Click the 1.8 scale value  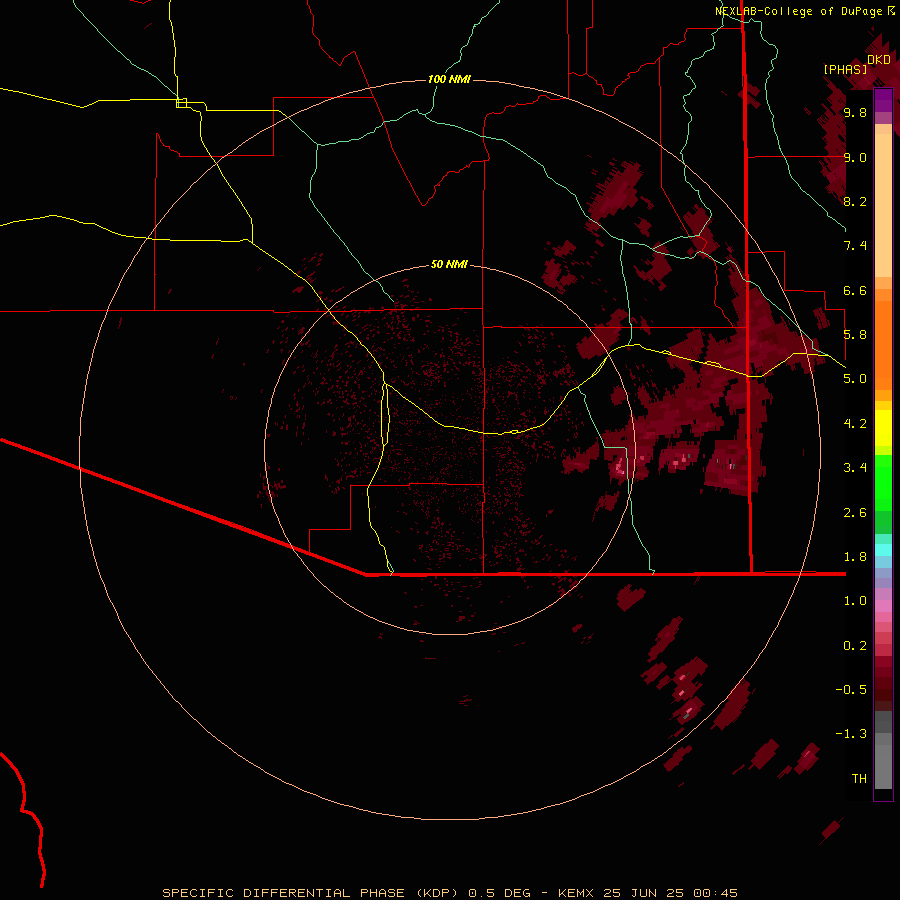855,557
